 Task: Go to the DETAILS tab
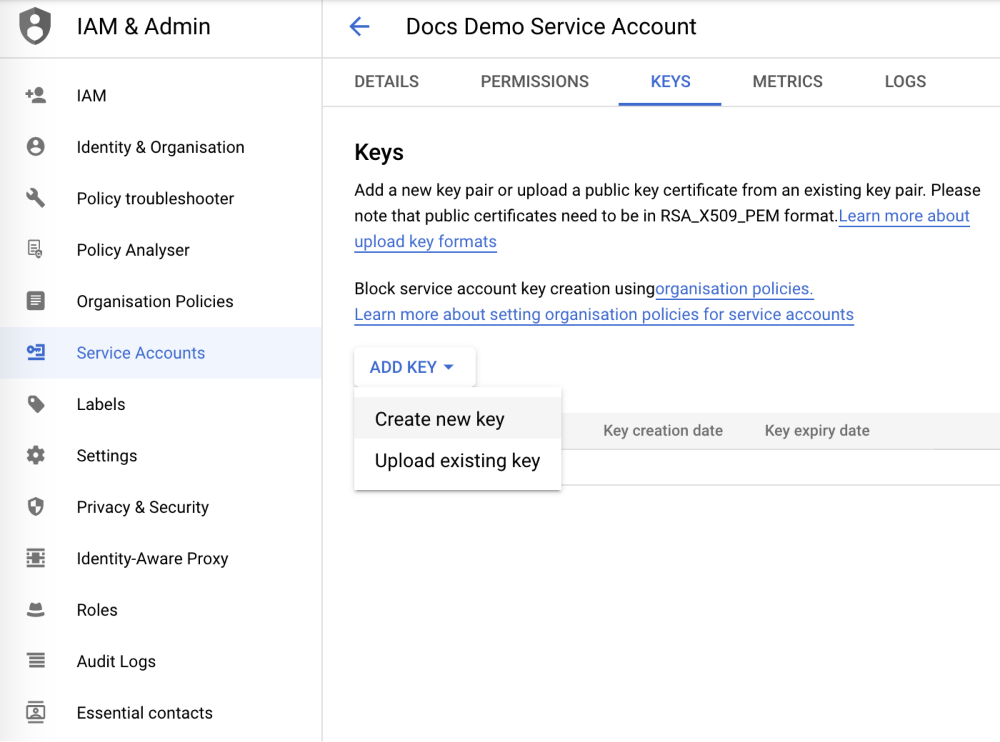point(386,82)
